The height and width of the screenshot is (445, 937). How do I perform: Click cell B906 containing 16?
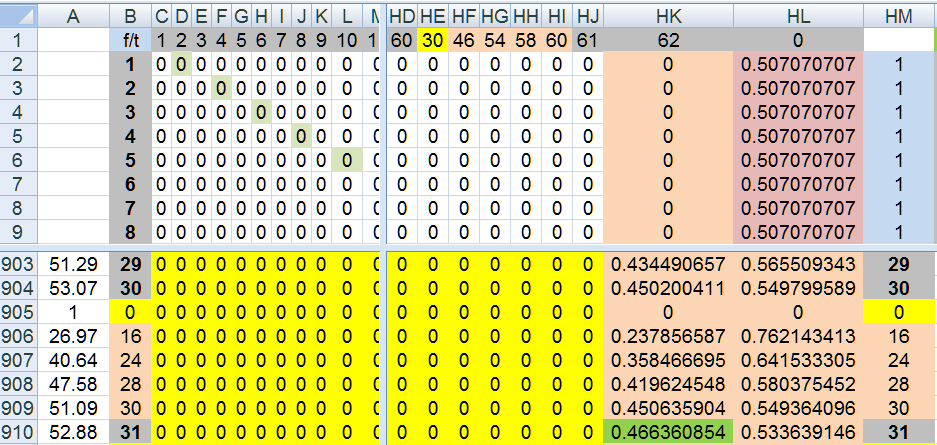coord(130,336)
